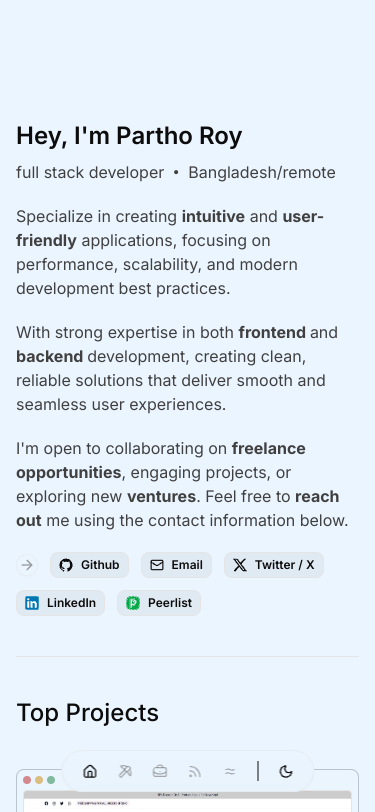
Task: Open the briefcase work icon in dock
Action: (160, 772)
